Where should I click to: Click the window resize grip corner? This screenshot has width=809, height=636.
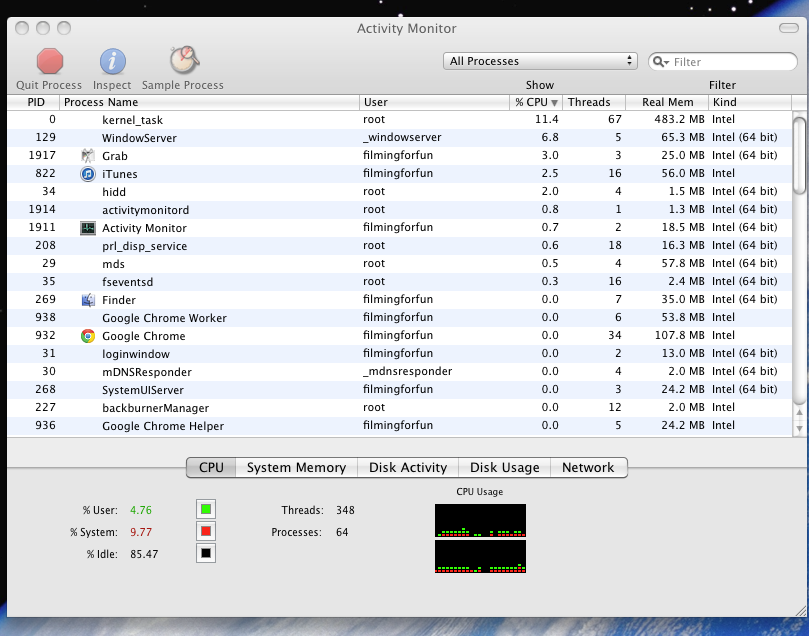pos(800,611)
